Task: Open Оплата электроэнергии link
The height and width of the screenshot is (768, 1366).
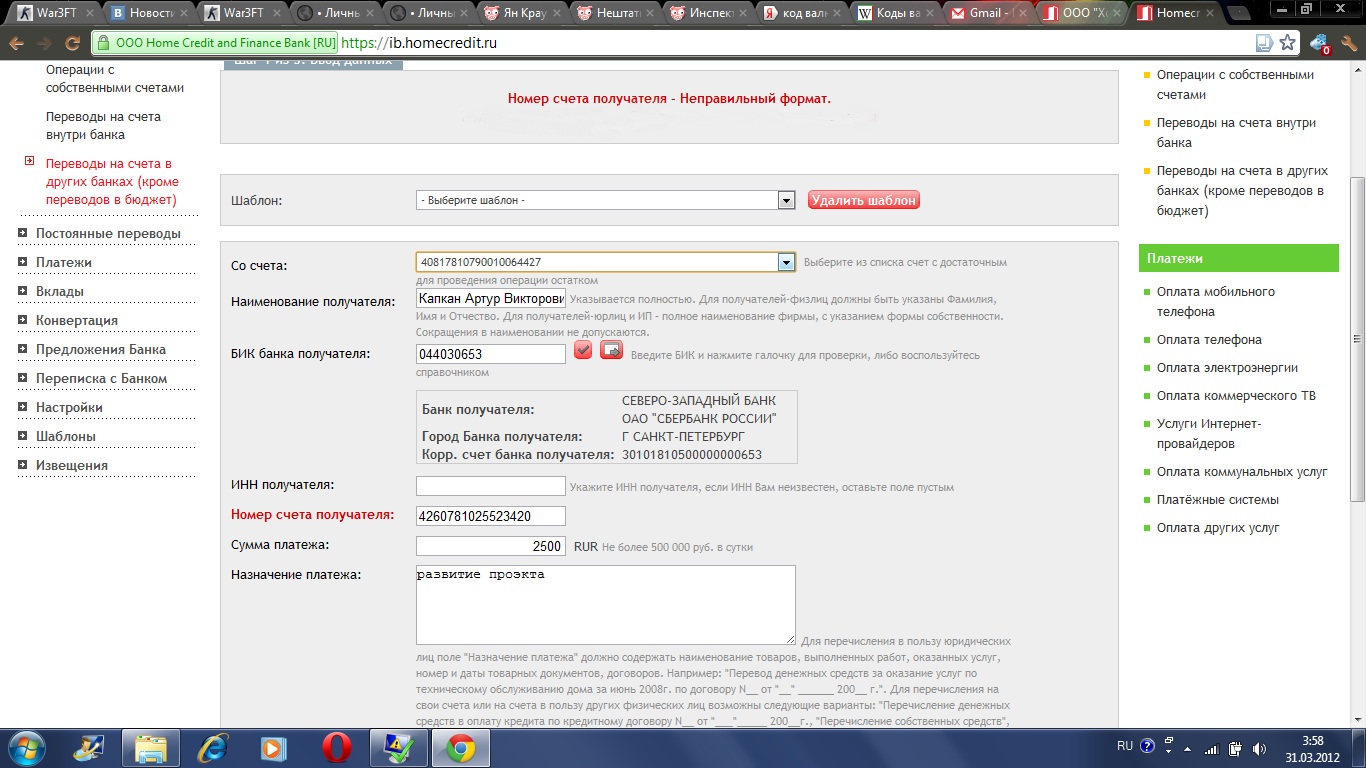Action: point(1227,367)
